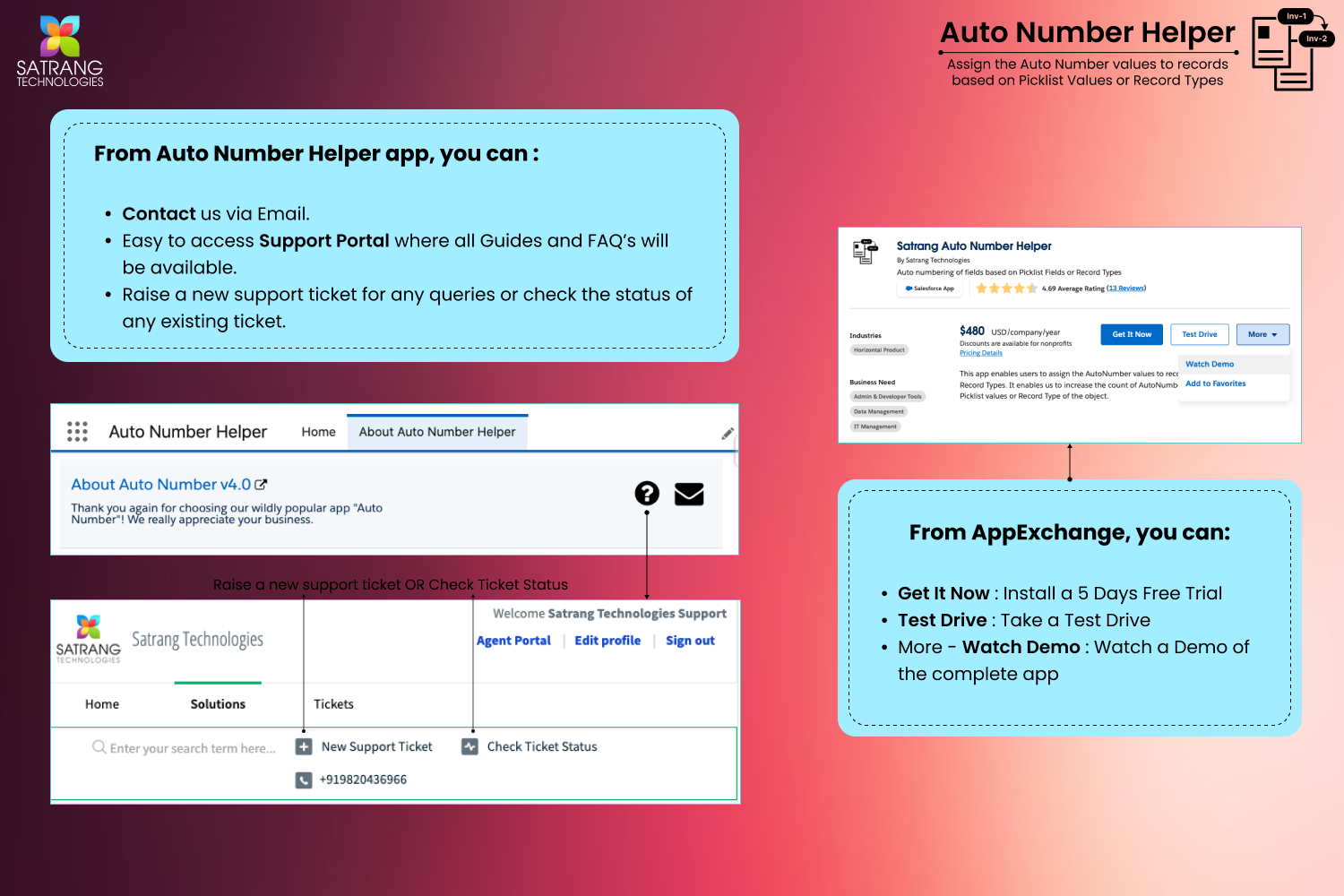Open the 13 Reviews link

click(1126, 289)
